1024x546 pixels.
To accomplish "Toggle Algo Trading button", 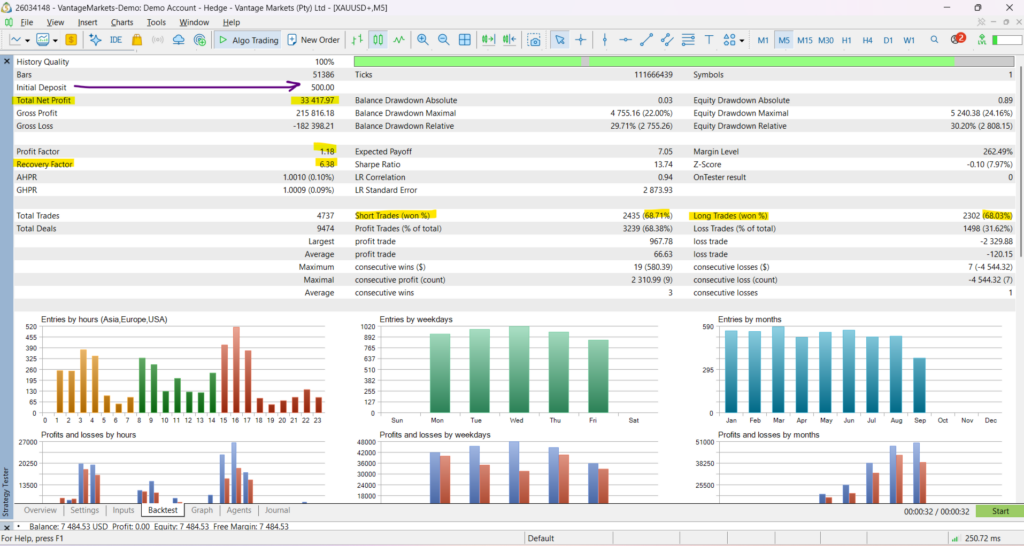I will pos(248,40).
